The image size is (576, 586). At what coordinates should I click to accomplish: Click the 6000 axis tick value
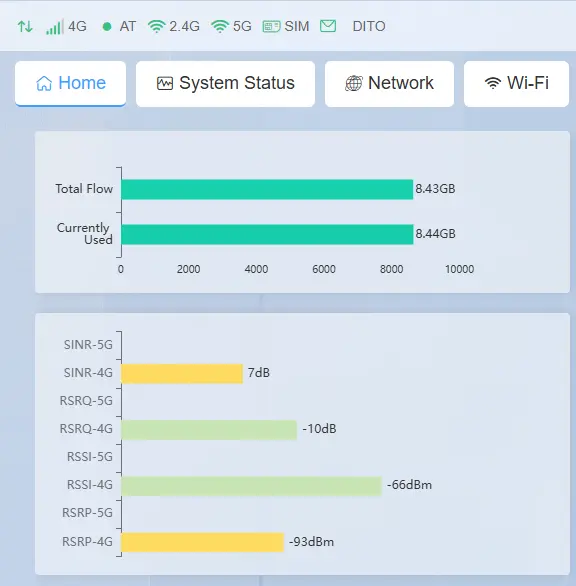coord(324,269)
